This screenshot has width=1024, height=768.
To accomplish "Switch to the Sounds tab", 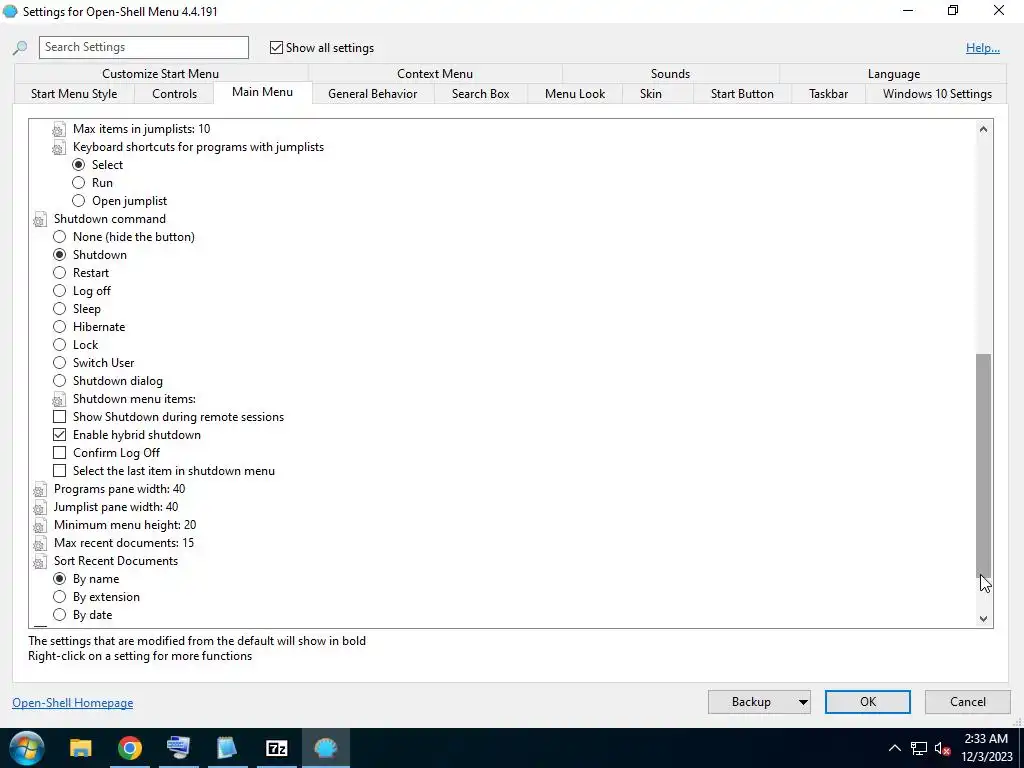I will coord(671,74).
